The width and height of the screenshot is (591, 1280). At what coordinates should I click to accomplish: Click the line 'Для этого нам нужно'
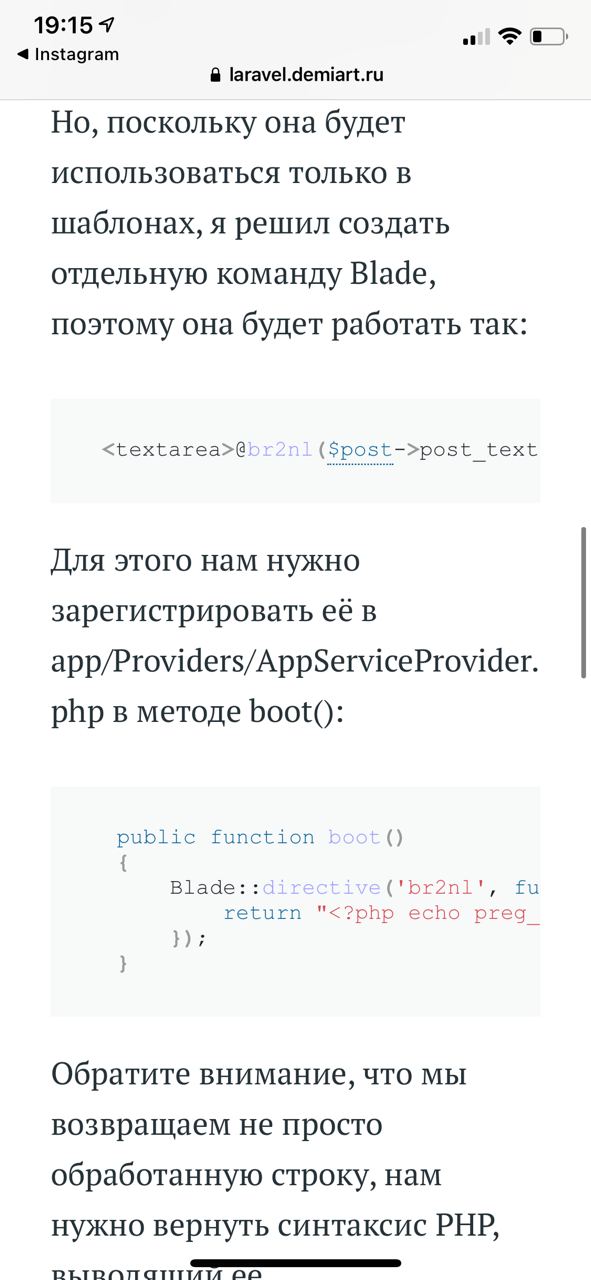click(205, 561)
